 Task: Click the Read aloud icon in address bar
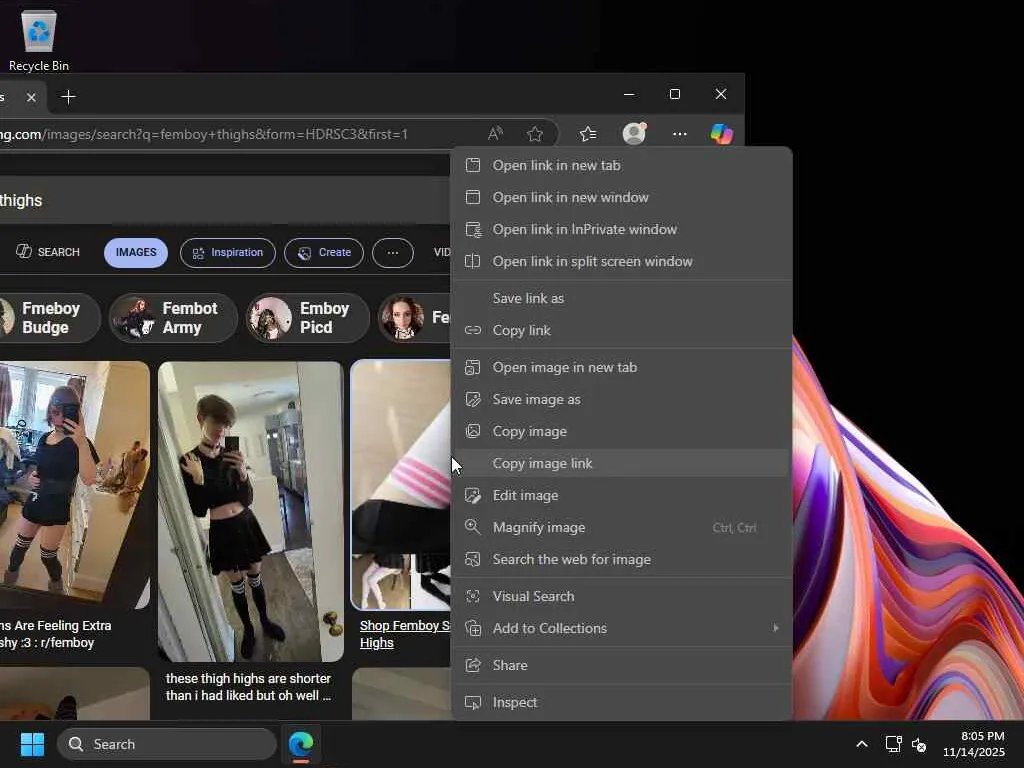[x=496, y=134]
